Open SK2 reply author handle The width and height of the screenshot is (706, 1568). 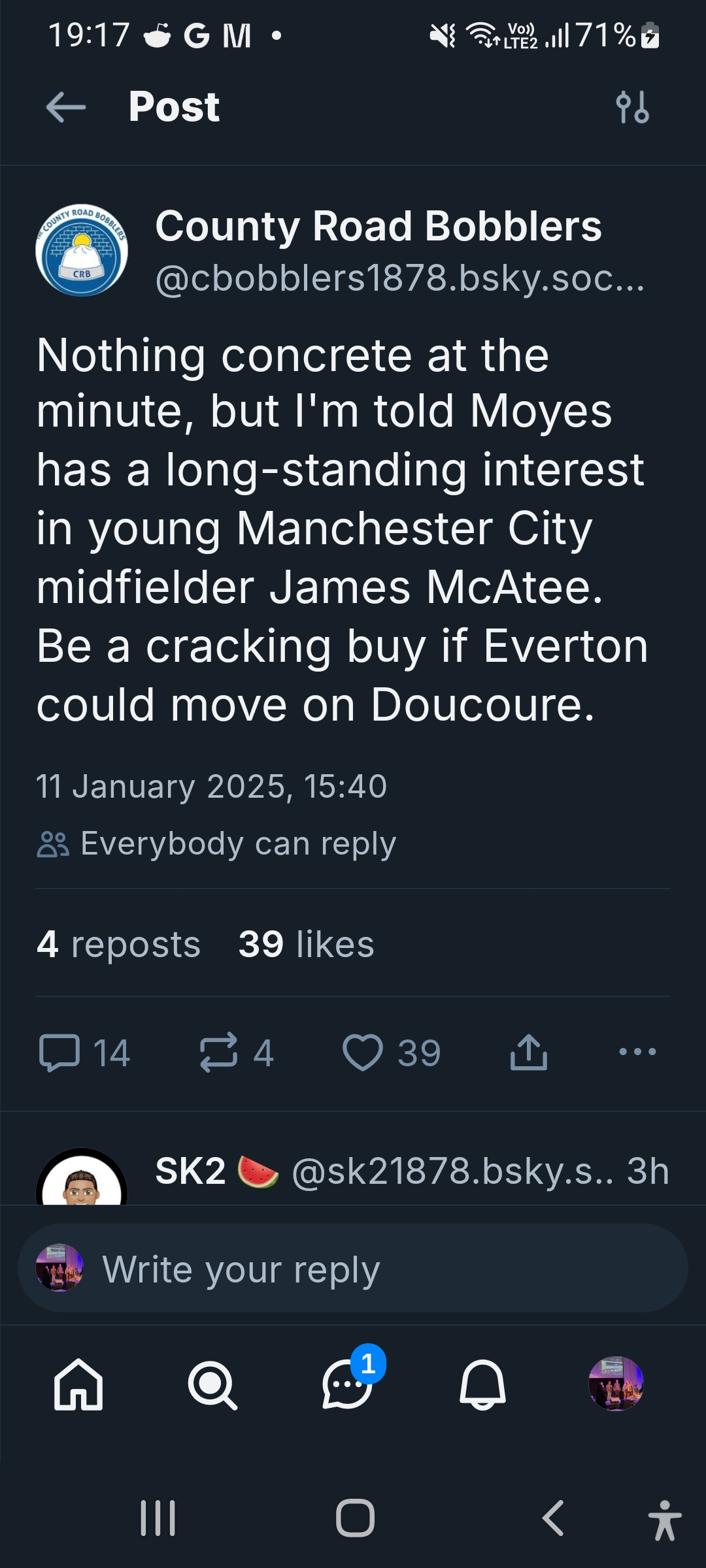click(452, 1171)
